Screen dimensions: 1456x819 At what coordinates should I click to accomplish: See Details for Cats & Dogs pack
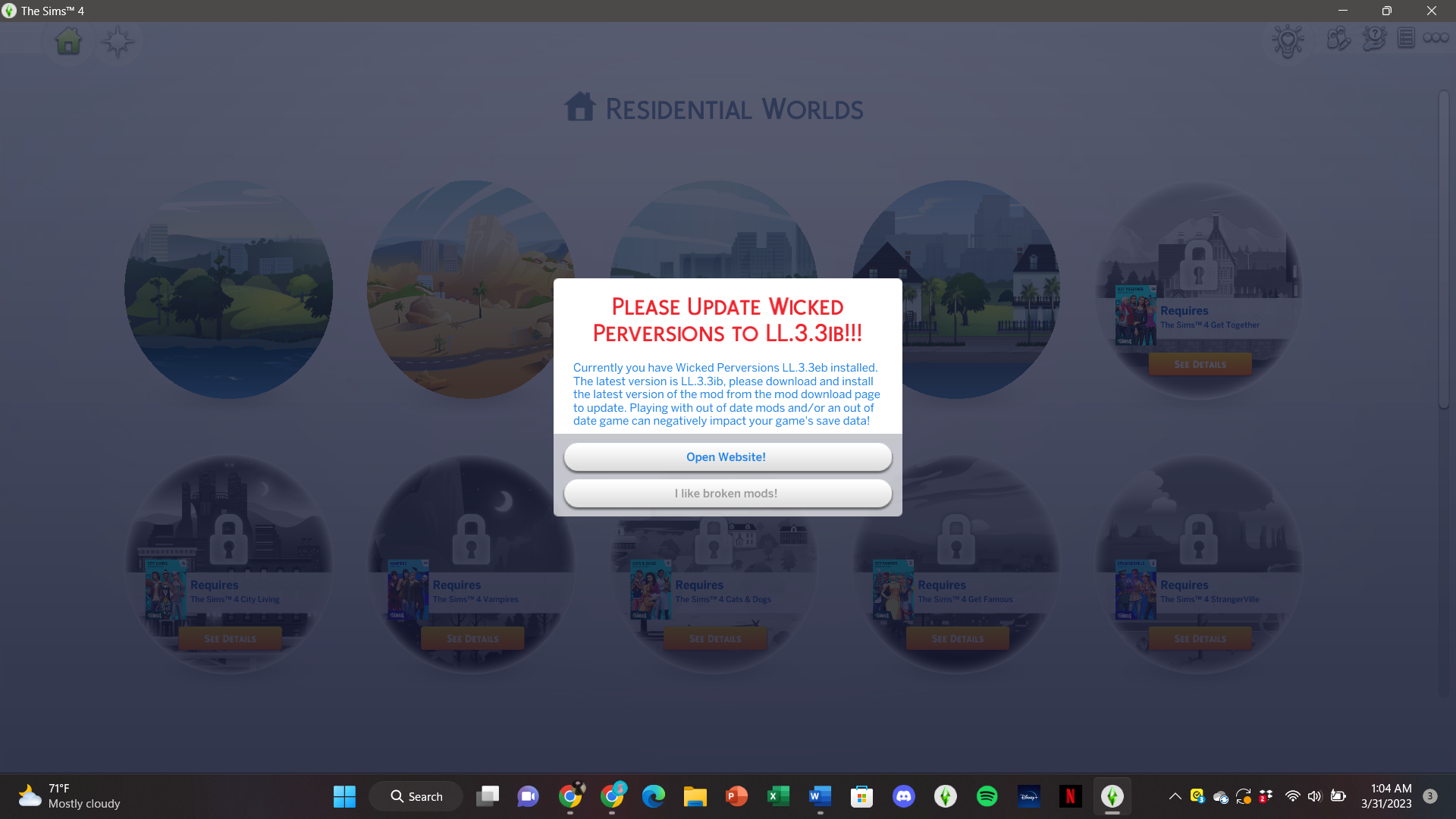715,639
